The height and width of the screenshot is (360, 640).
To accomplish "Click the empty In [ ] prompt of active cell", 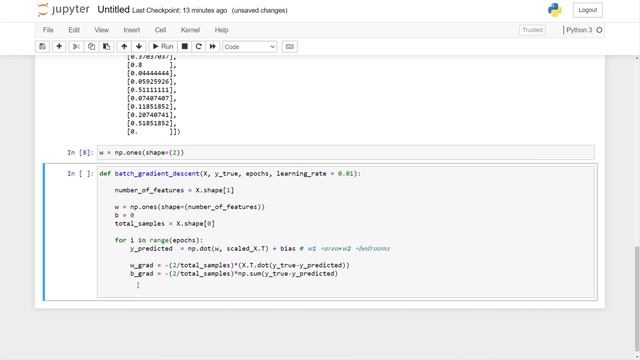I will coord(80,173).
